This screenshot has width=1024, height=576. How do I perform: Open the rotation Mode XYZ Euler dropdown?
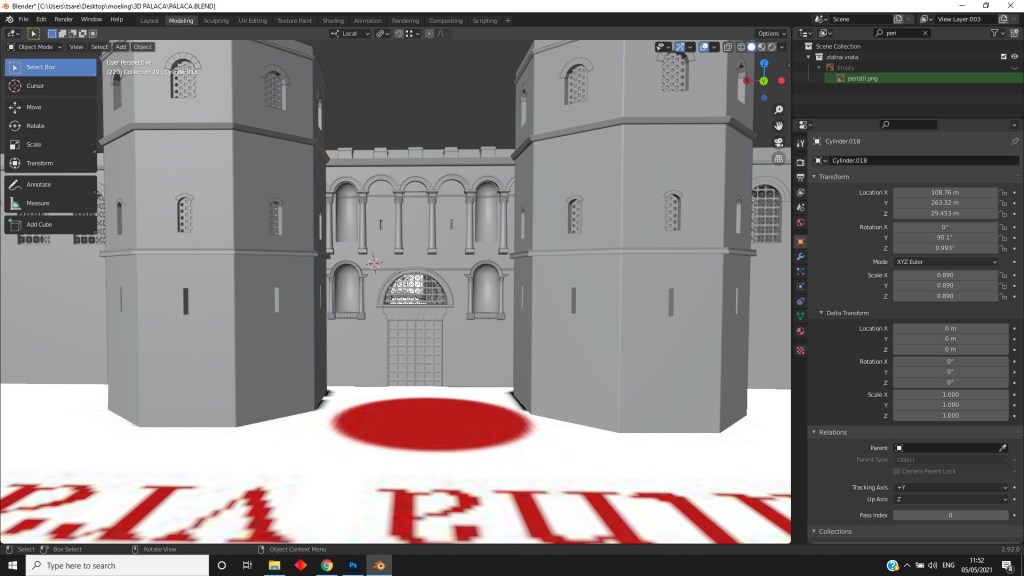tap(946, 262)
